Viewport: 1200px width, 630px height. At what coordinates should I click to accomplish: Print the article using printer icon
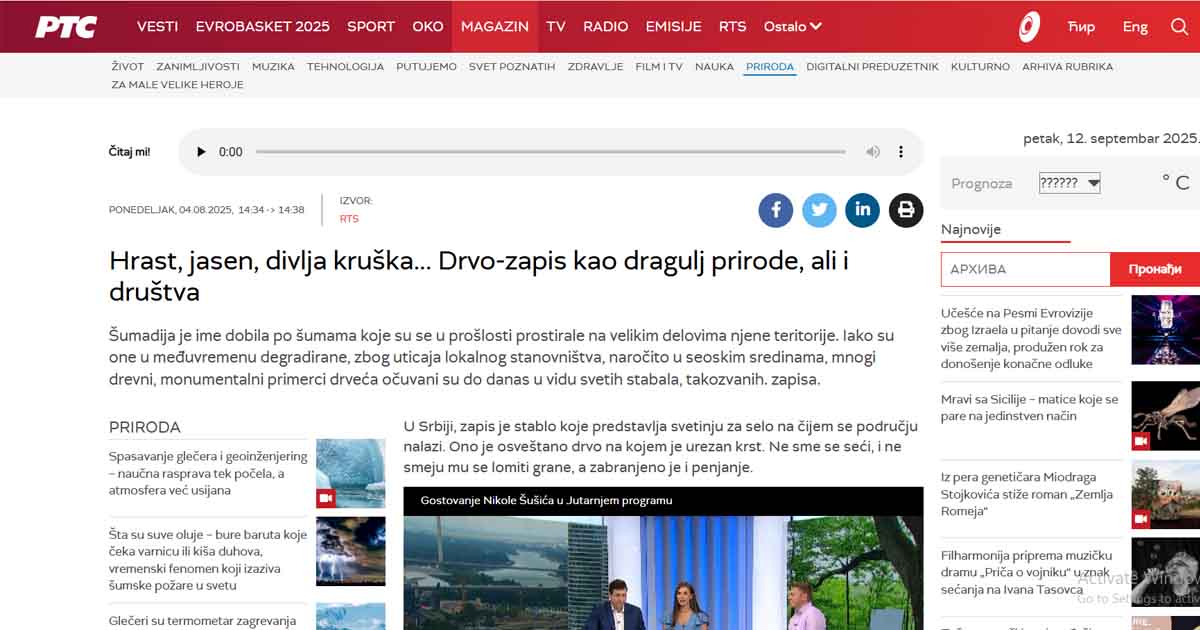coord(906,210)
